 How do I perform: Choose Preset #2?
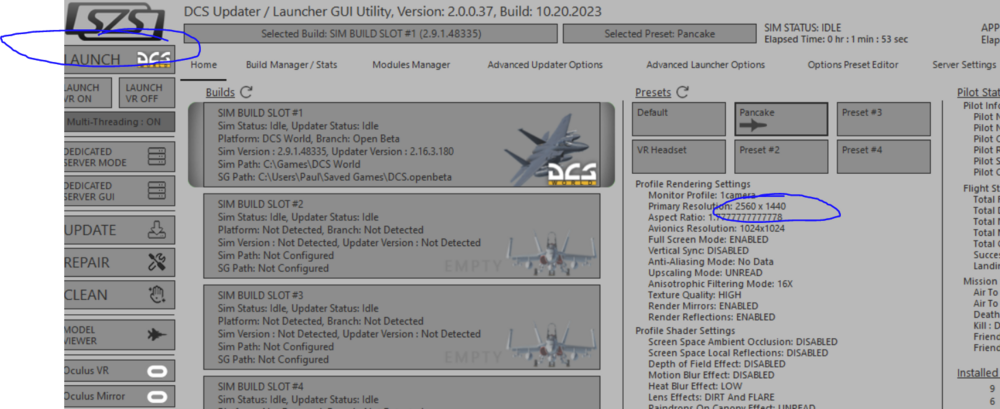click(x=781, y=156)
